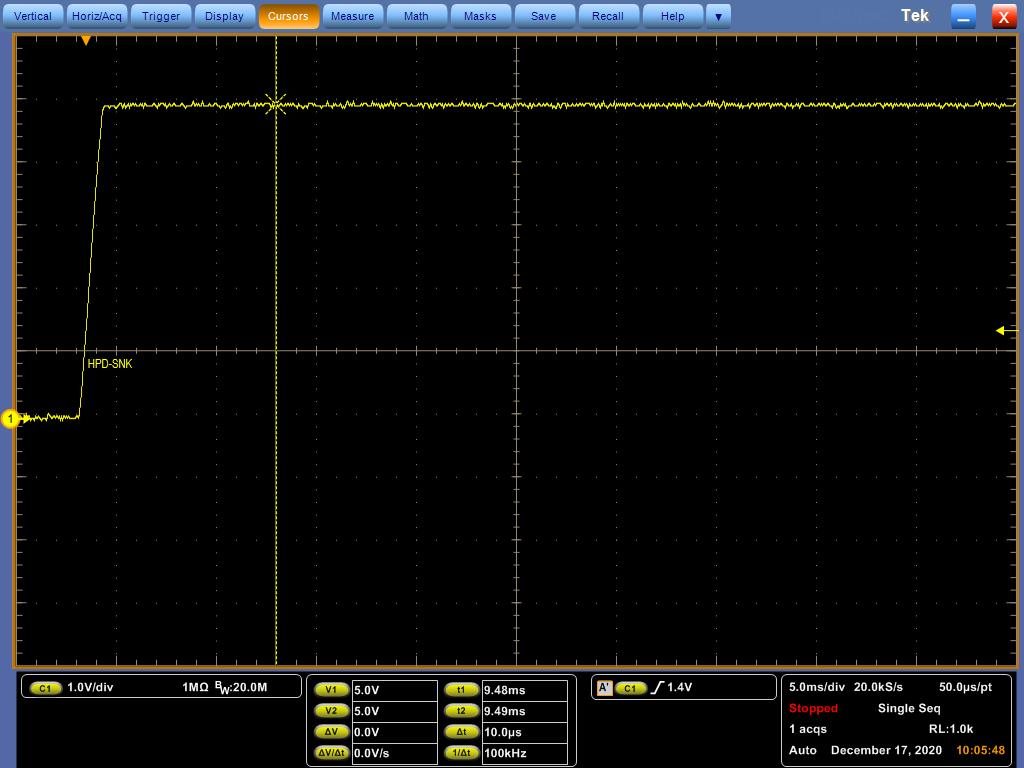Click the December 17, 2020 date readout
Viewport: 1024px width, 768px height.
click(886, 750)
